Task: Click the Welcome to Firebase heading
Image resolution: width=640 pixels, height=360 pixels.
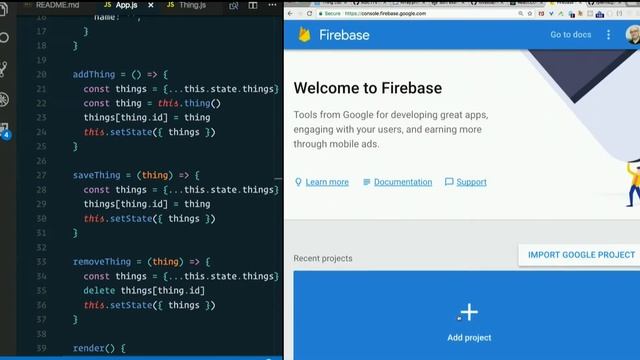Action: 368,88
